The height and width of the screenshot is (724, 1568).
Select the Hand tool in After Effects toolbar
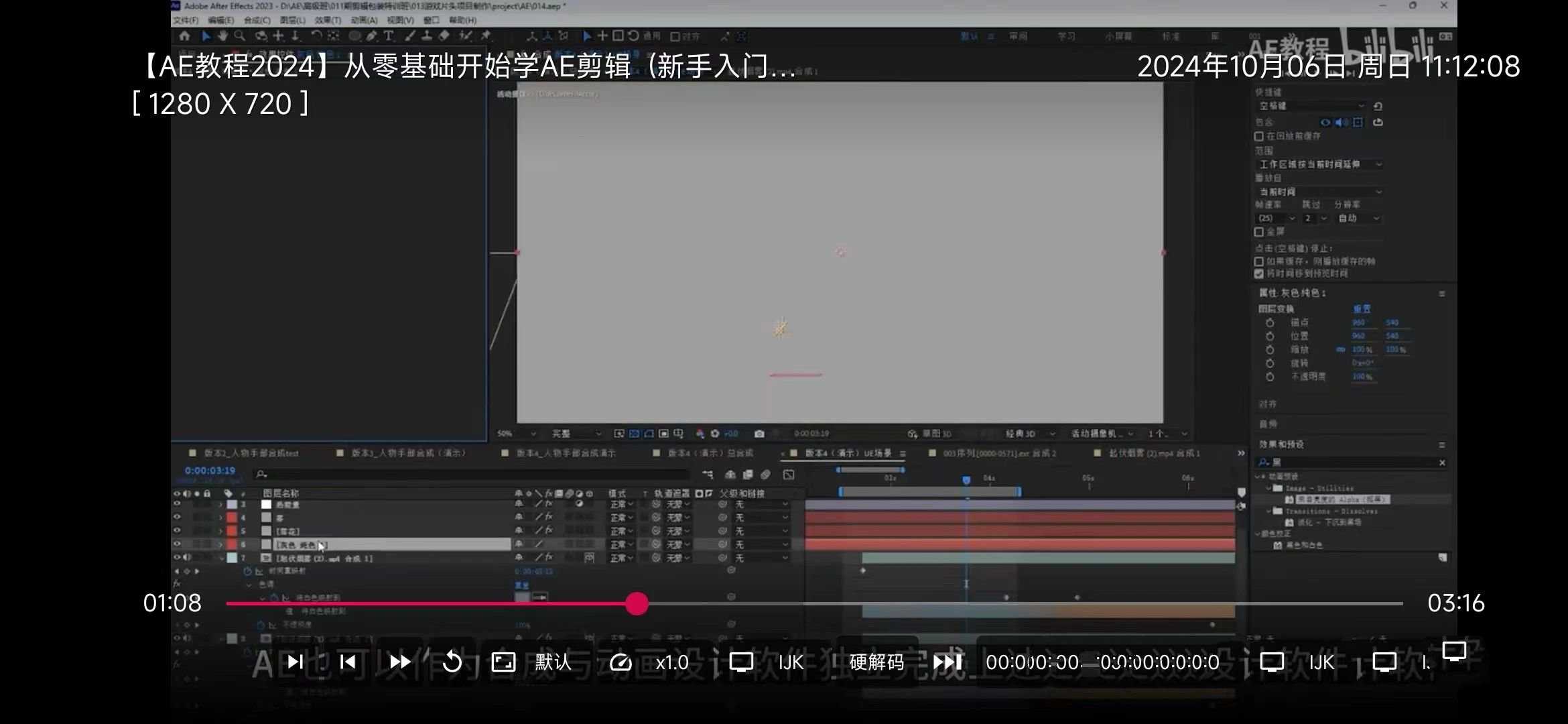point(222,36)
